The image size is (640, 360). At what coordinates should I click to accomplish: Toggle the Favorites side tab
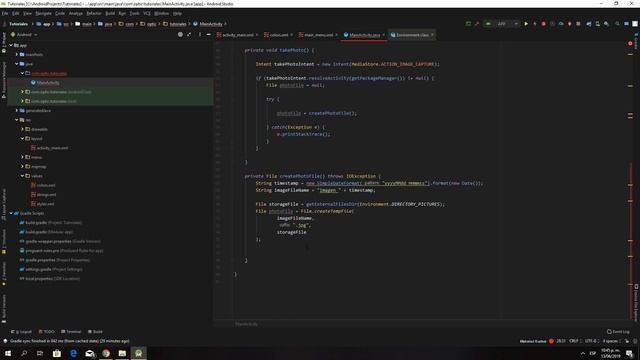point(4,273)
